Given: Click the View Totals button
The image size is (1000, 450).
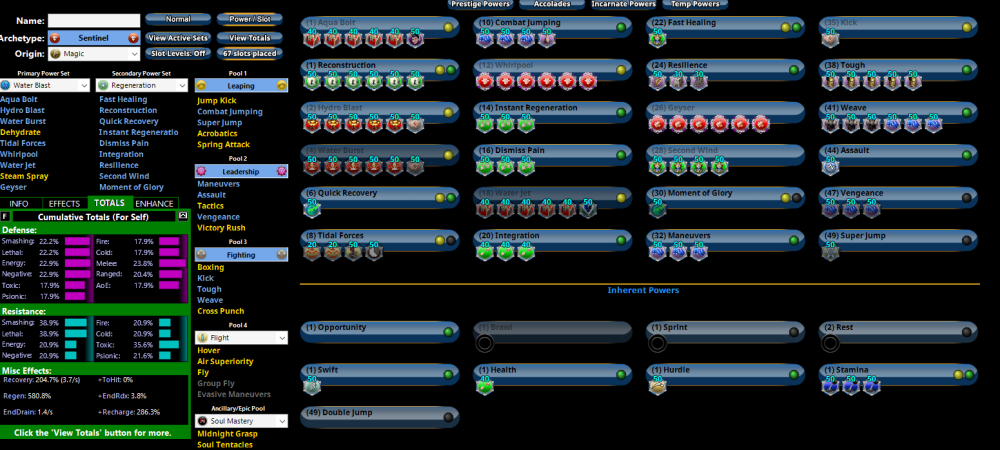Looking at the screenshot, I should (250, 37).
